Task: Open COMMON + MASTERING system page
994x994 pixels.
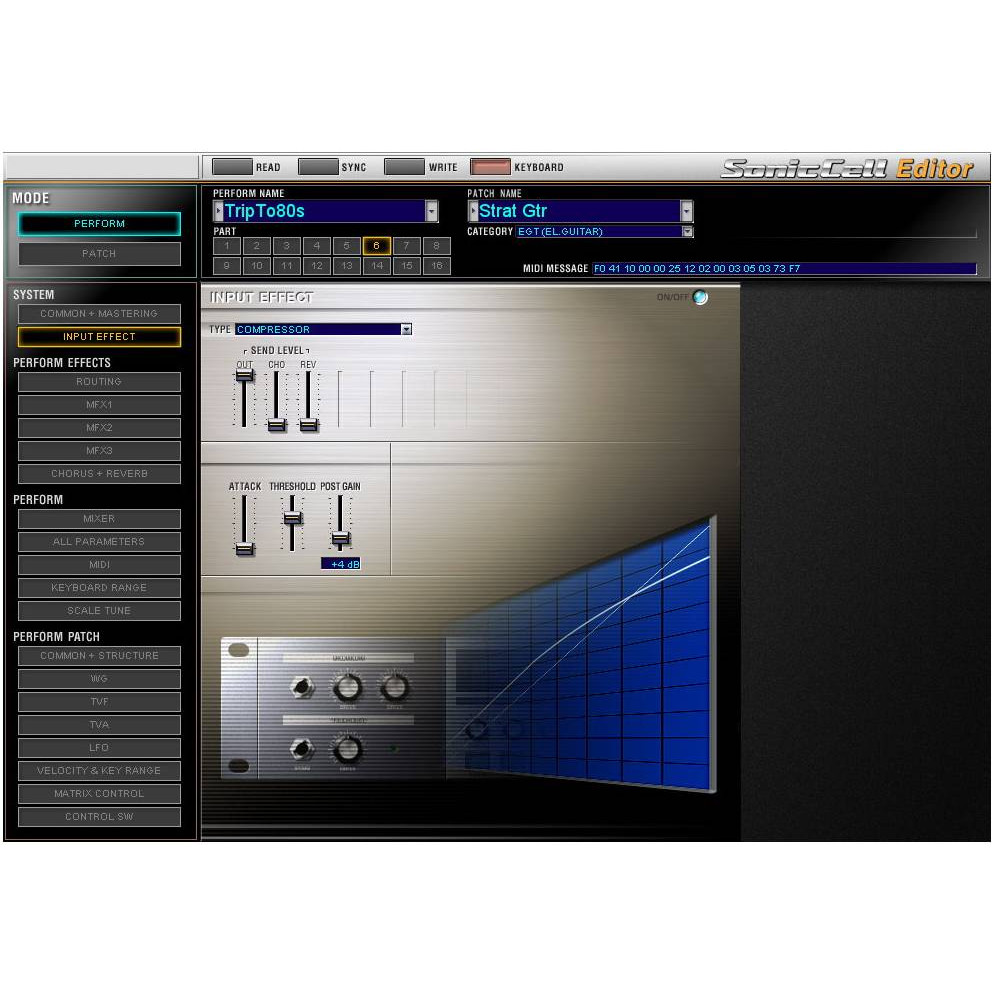Action: click(x=100, y=314)
